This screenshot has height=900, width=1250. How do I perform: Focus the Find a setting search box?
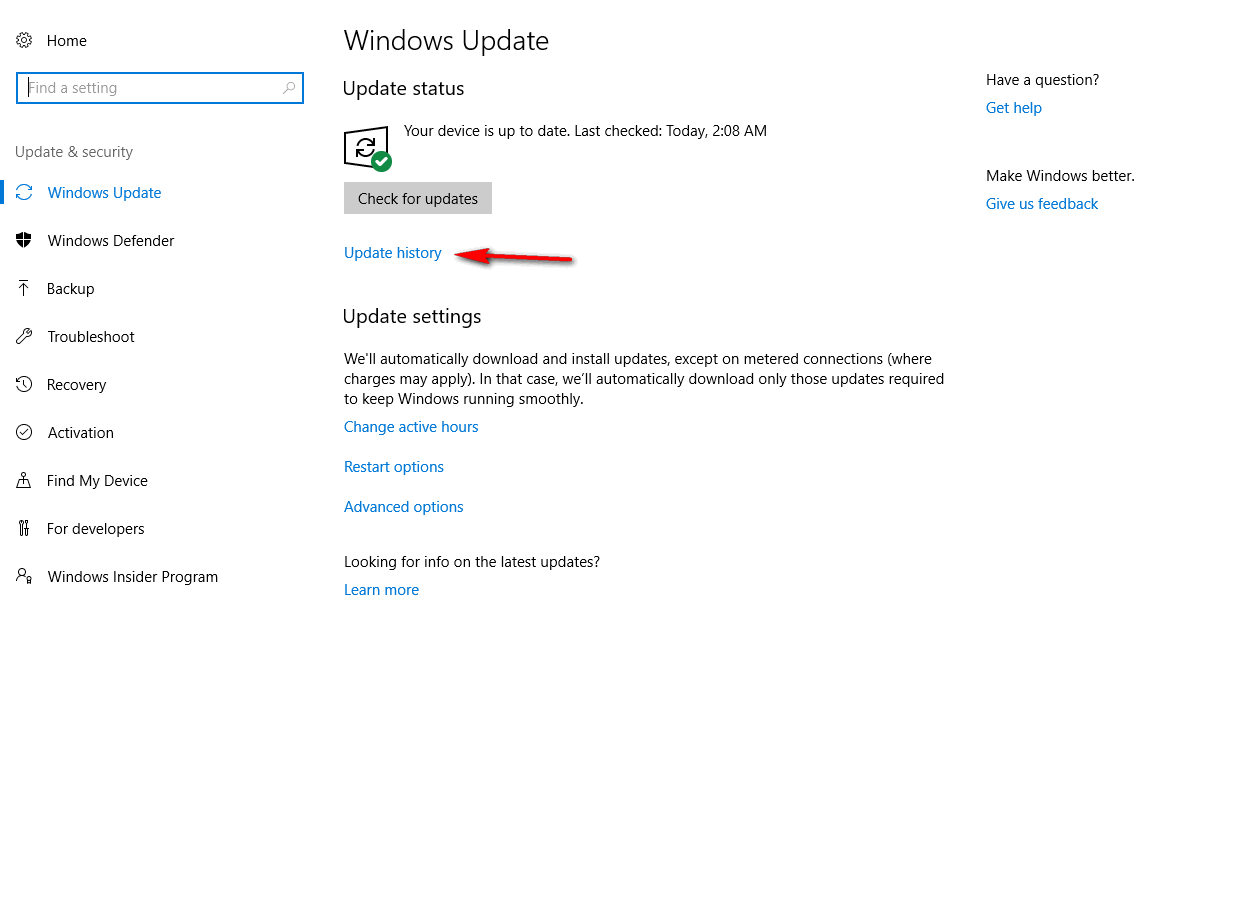160,88
